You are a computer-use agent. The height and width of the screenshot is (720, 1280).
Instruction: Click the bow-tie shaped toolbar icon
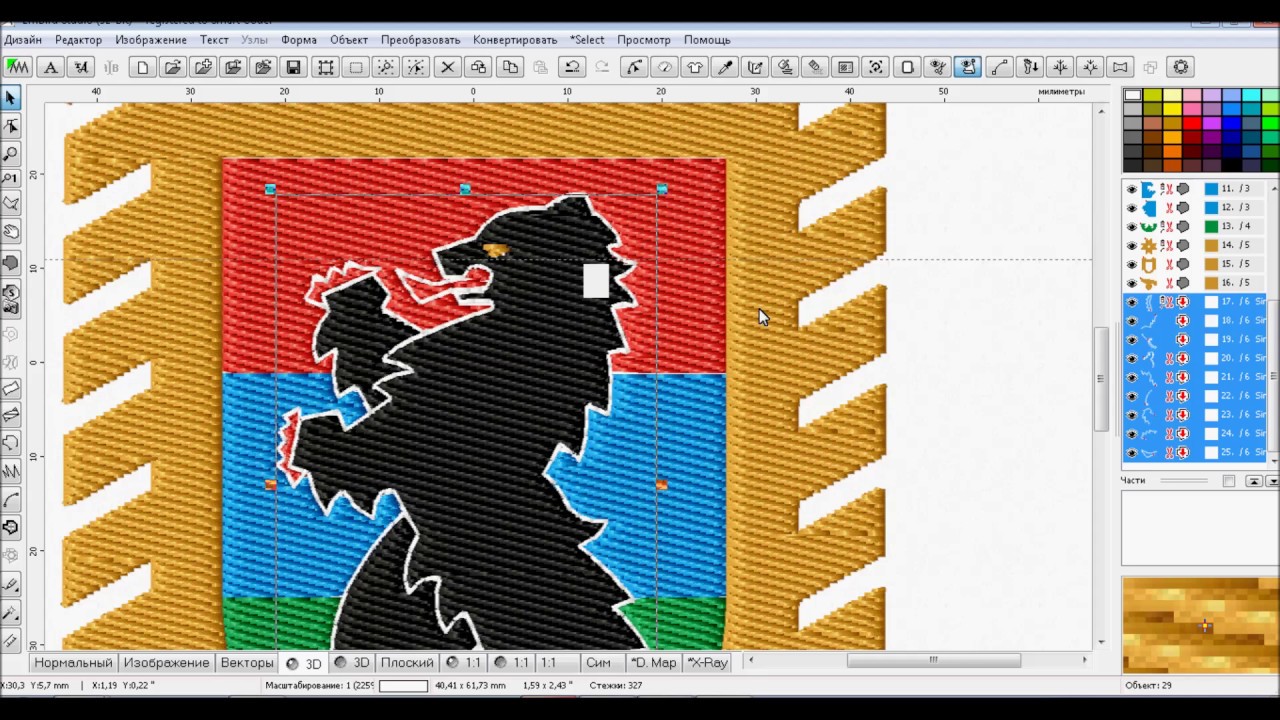1120,67
